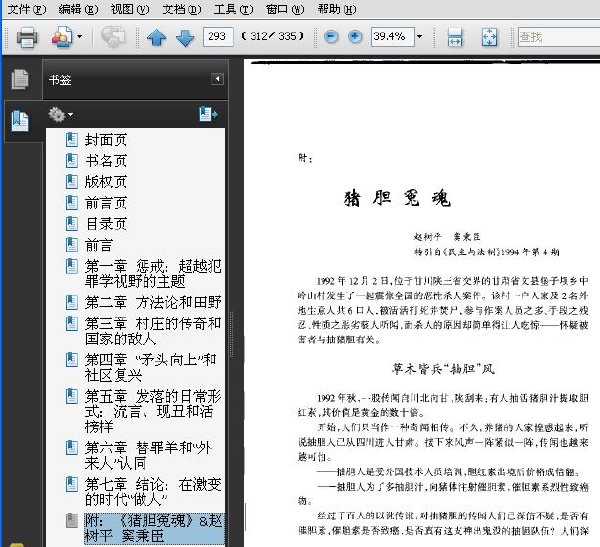Screen dimensions: 600x547
Task: Open the bookmarks options gear menu
Action: pos(60,114)
